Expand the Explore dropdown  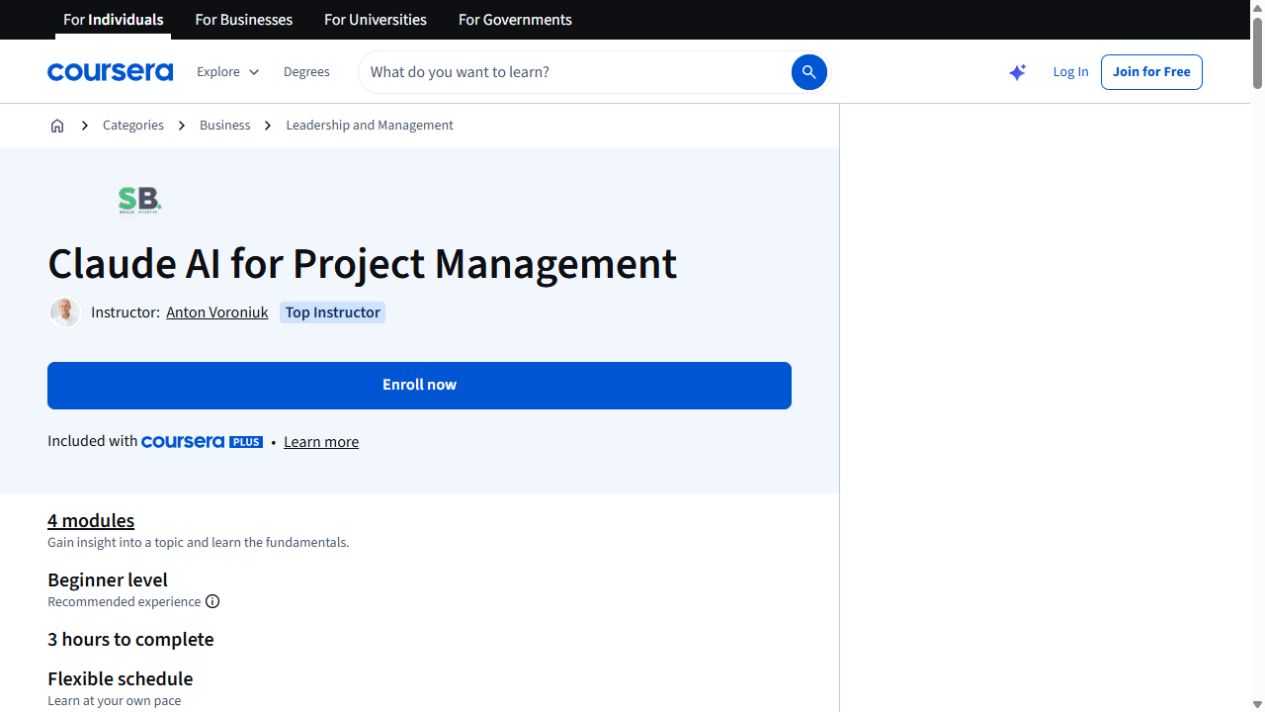[228, 72]
